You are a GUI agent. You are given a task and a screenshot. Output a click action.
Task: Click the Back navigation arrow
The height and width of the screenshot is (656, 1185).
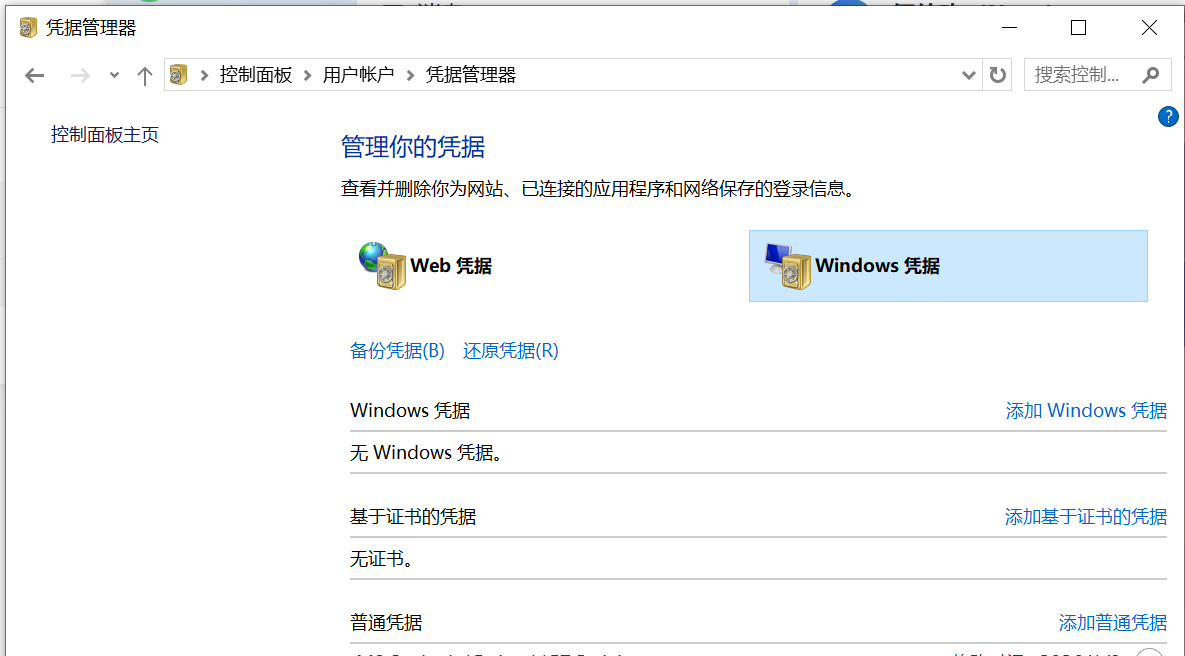[x=35, y=76]
